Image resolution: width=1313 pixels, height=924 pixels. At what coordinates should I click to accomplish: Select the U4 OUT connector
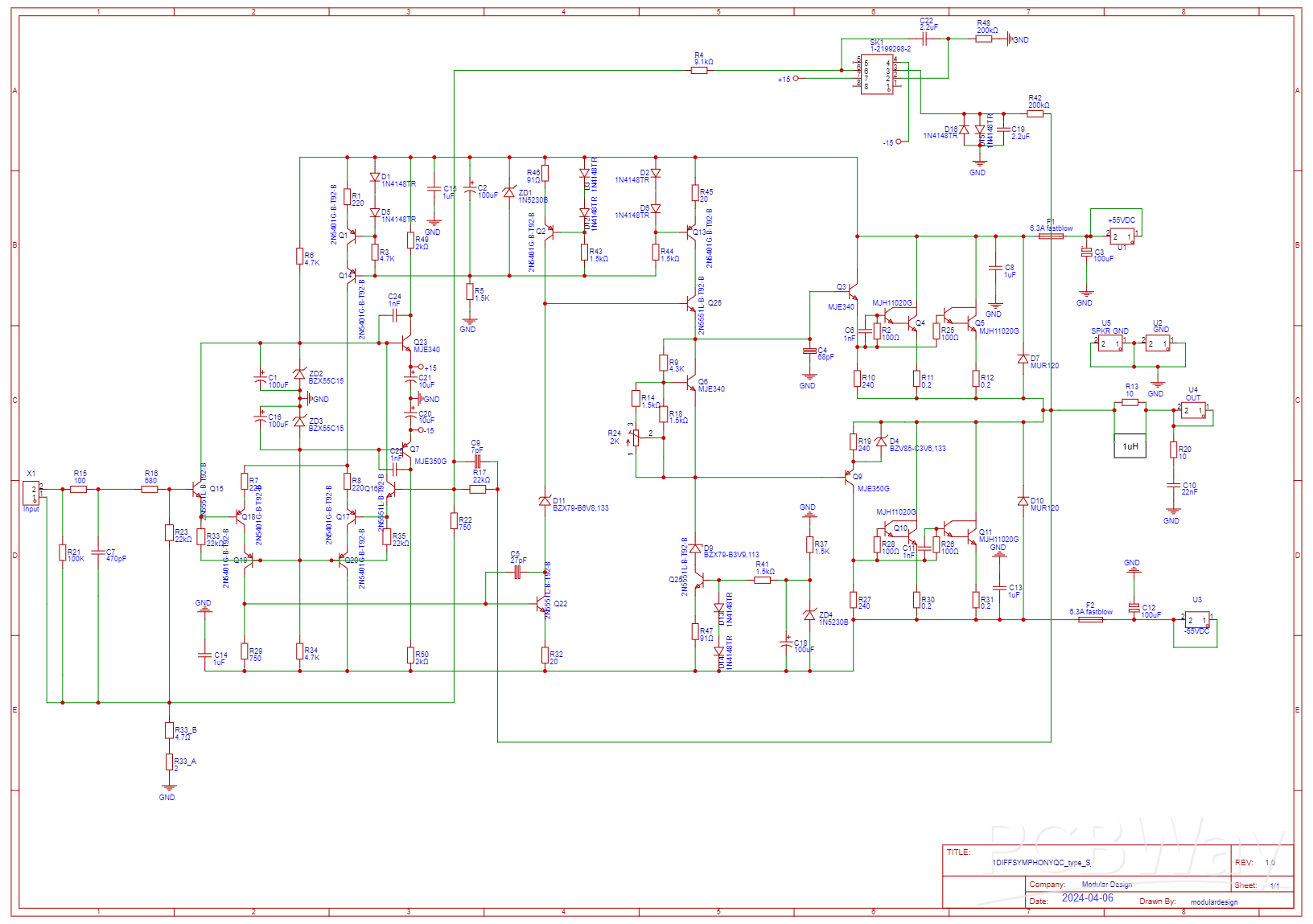[1193, 410]
